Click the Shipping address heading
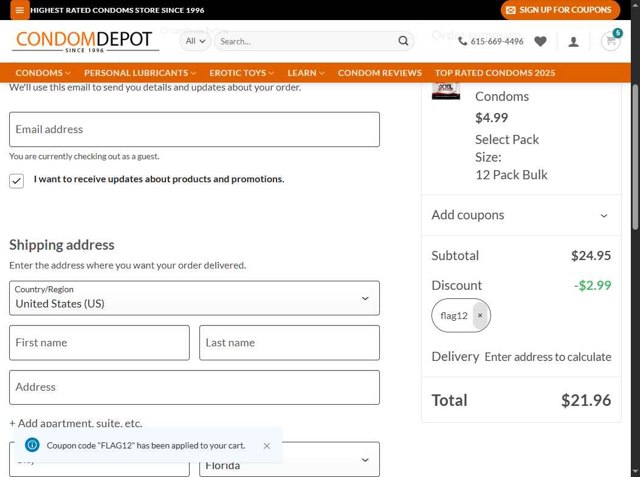Screen dimensions: 640x477 coord(62,245)
